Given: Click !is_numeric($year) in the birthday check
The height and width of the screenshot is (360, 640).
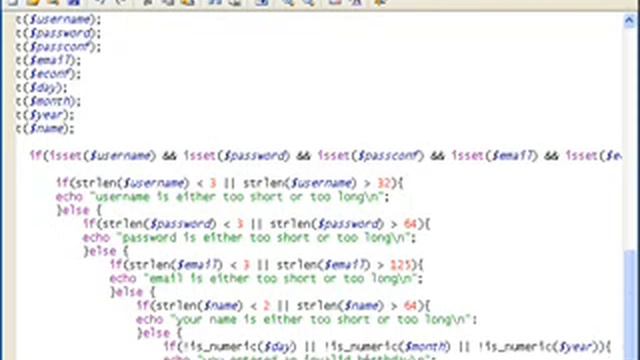Looking at the screenshot, I should pos(538,347).
